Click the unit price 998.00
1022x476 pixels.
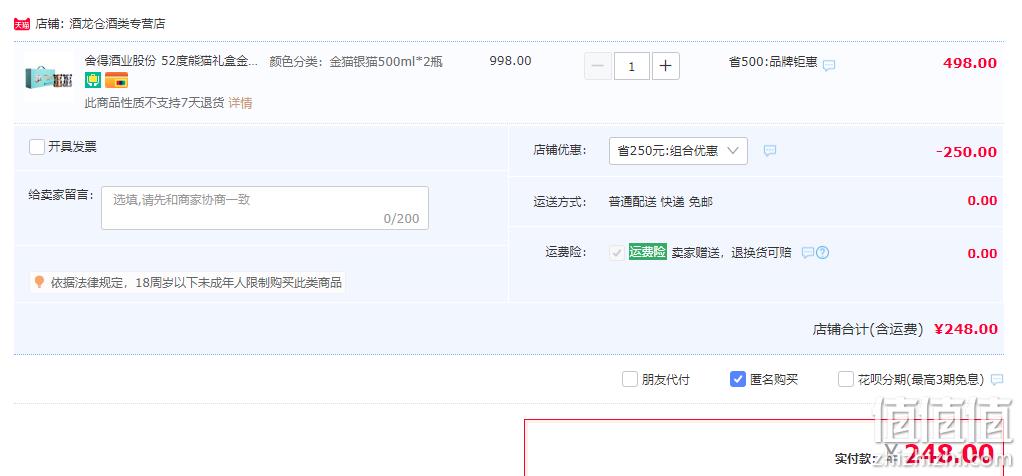point(510,61)
